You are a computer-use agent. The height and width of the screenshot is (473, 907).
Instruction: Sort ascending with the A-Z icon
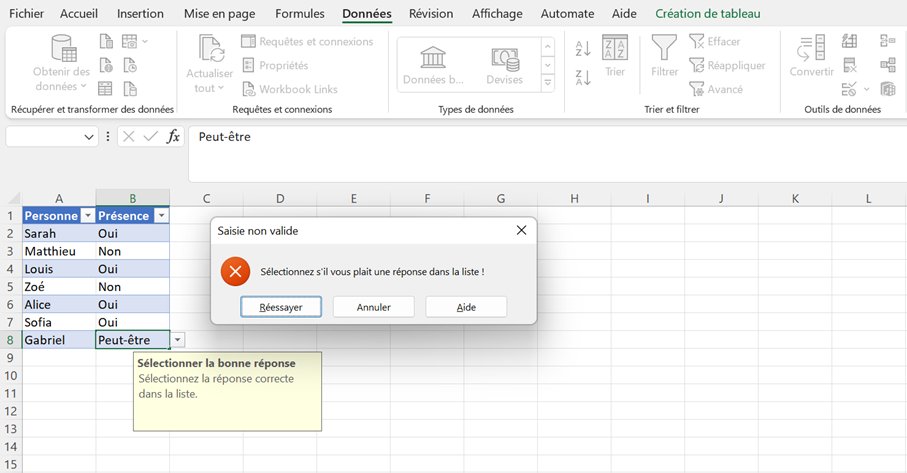pyautogui.click(x=582, y=49)
